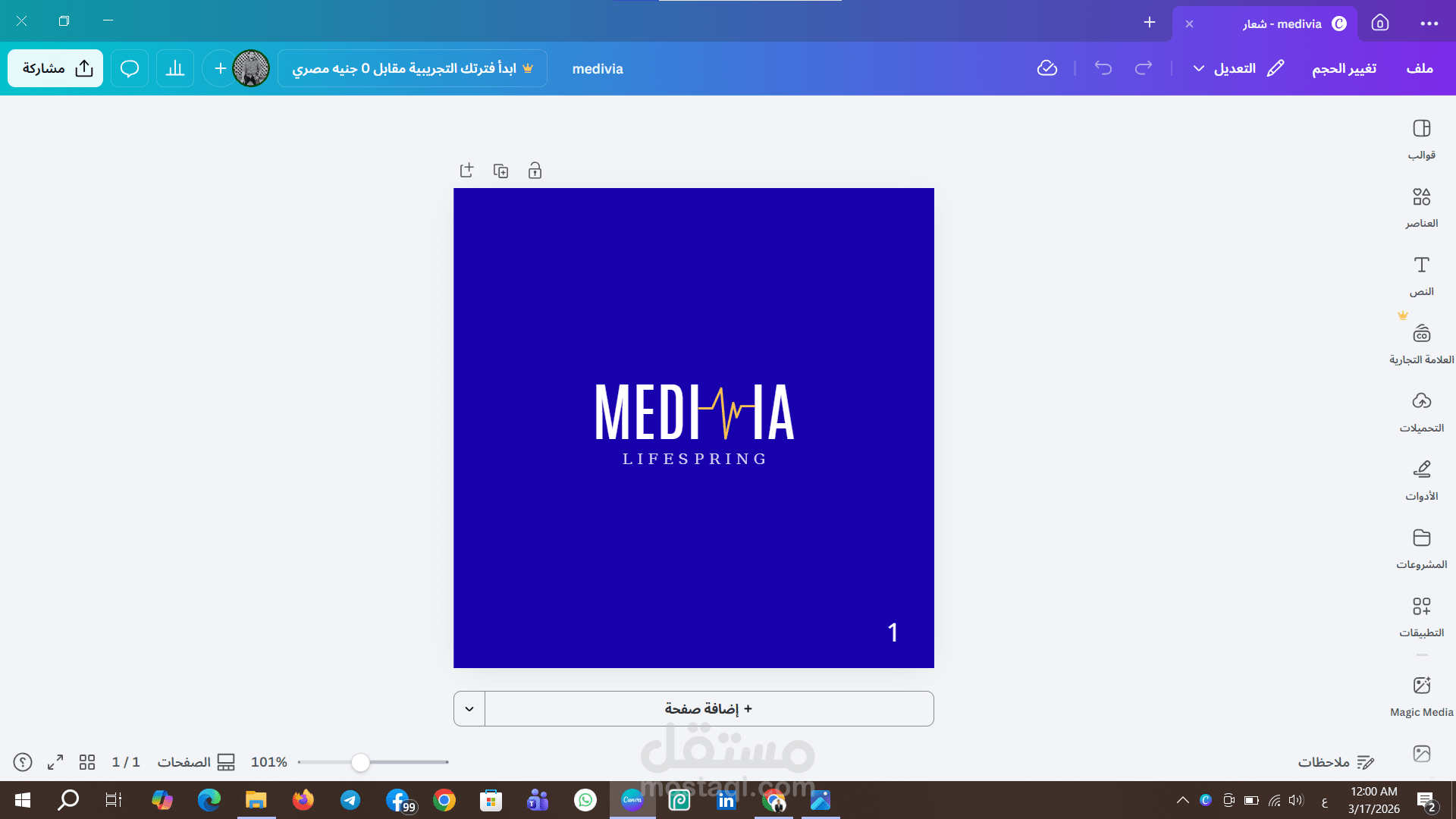Click the duplicate page icon above canvas
The height and width of the screenshot is (819, 1456).
[500, 171]
